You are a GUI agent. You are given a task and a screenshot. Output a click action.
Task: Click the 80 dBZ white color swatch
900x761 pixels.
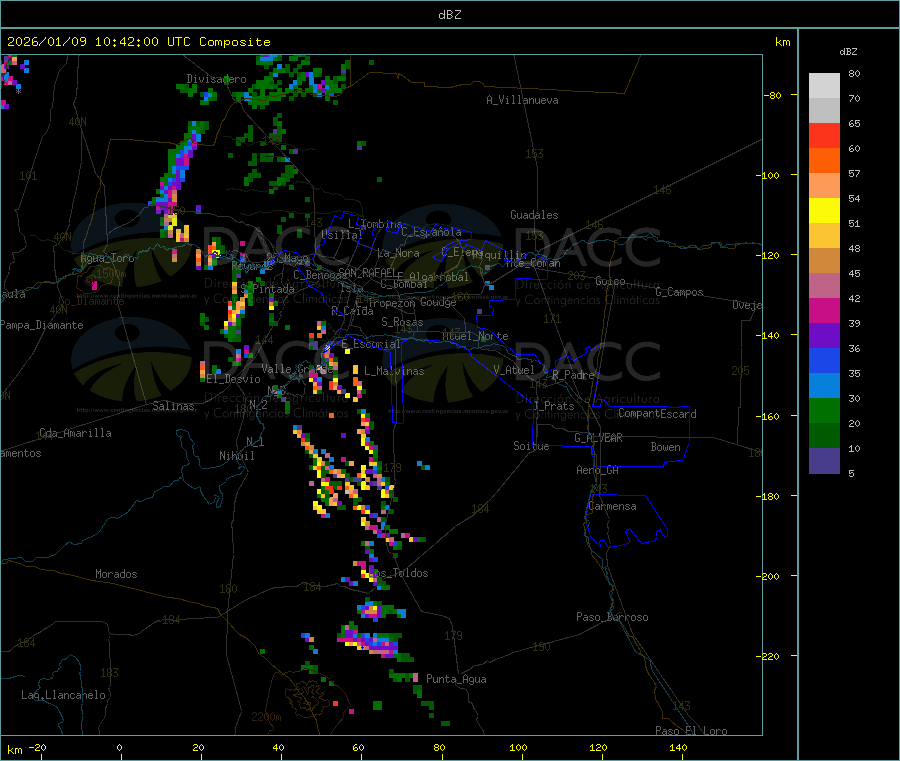[x=824, y=86]
